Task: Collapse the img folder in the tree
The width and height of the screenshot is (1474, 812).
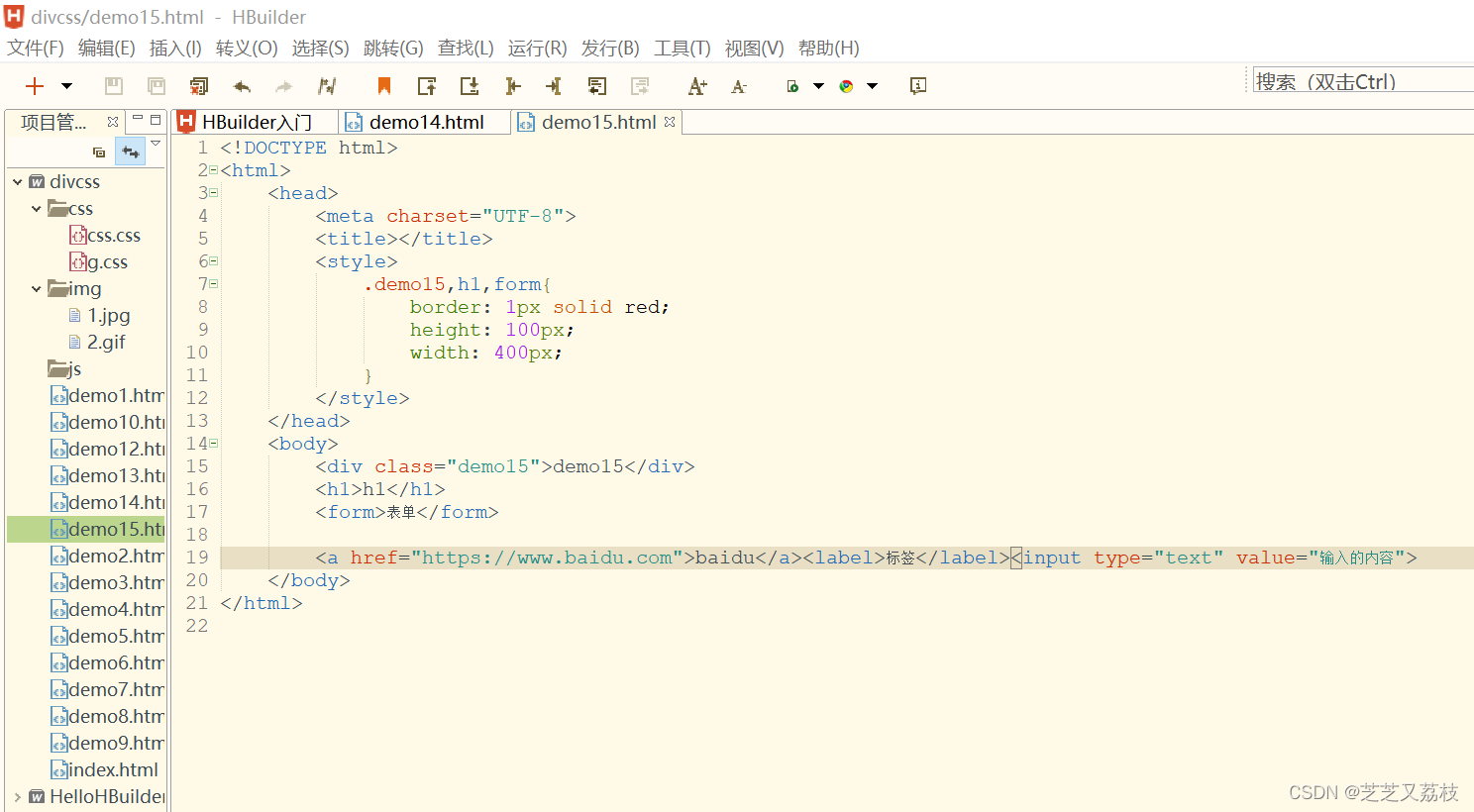Action: [x=37, y=289]
